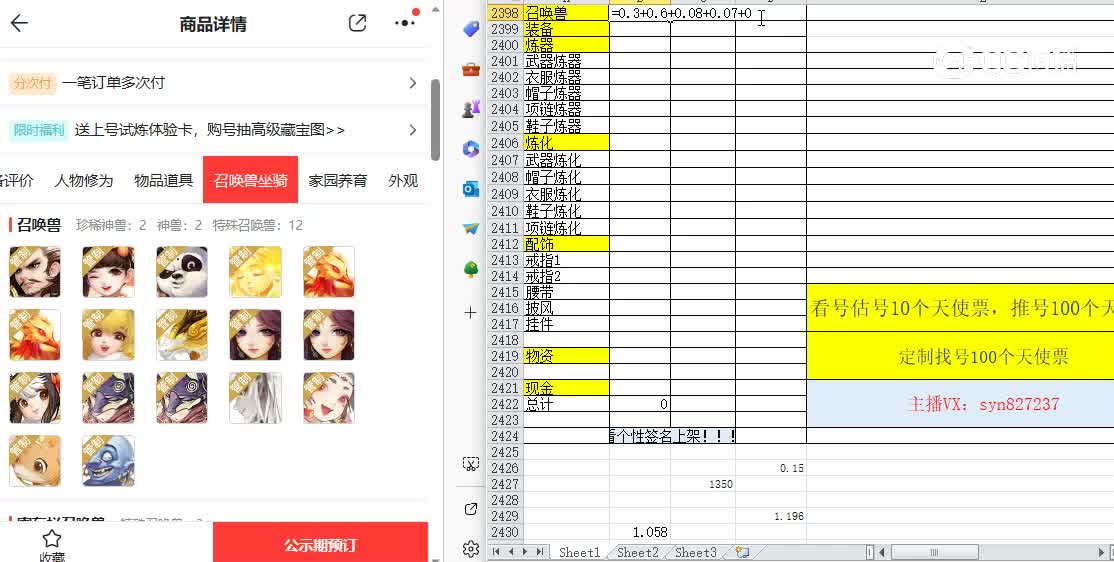Open the chess pieces games icon in sidebar
Screen dimensions: 1114x562
[470, 109]
